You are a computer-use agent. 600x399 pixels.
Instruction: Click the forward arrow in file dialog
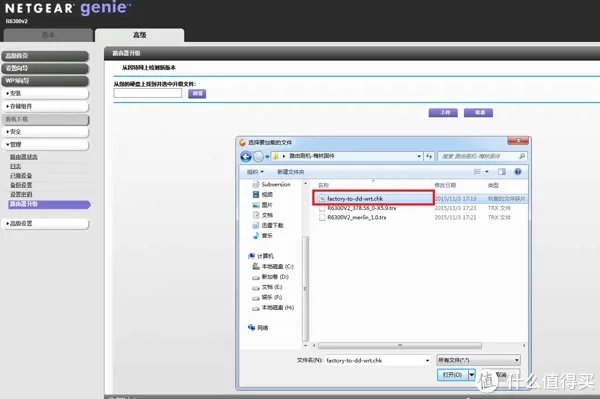coord(258,156)
